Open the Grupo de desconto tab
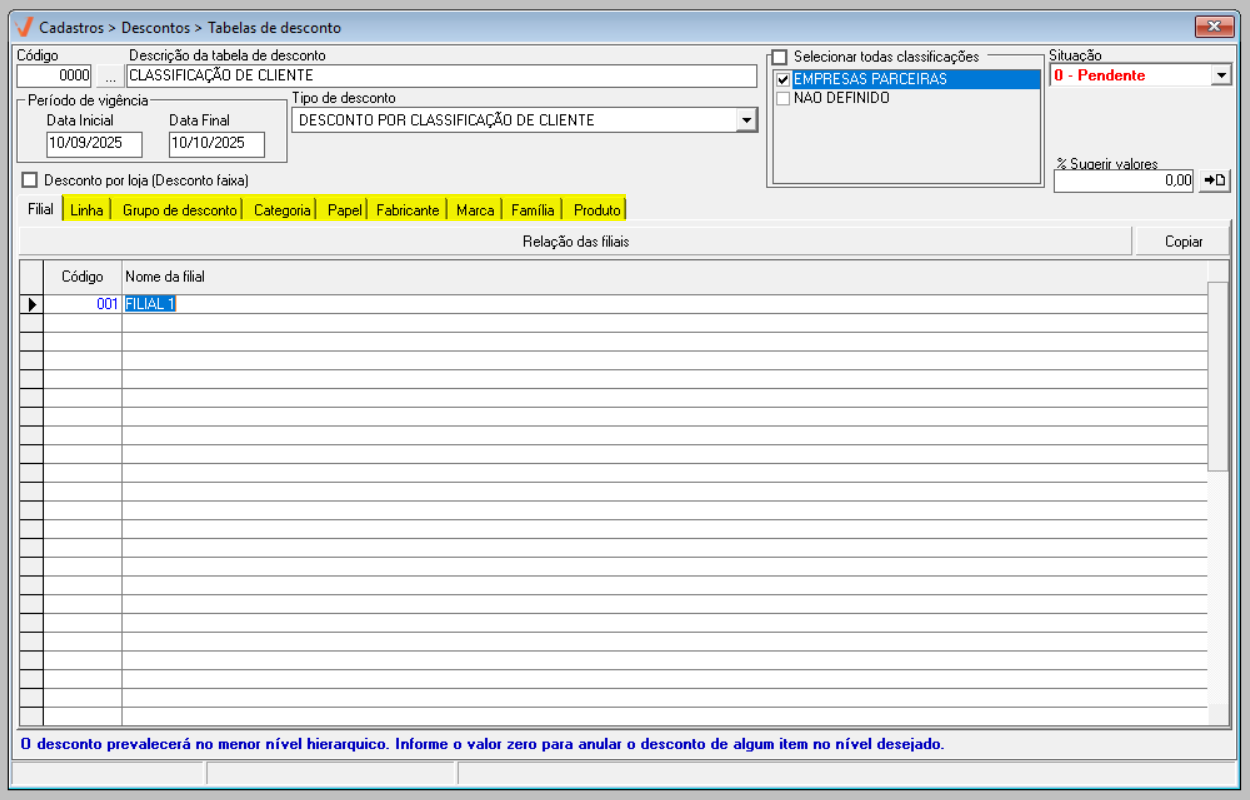 180,210
